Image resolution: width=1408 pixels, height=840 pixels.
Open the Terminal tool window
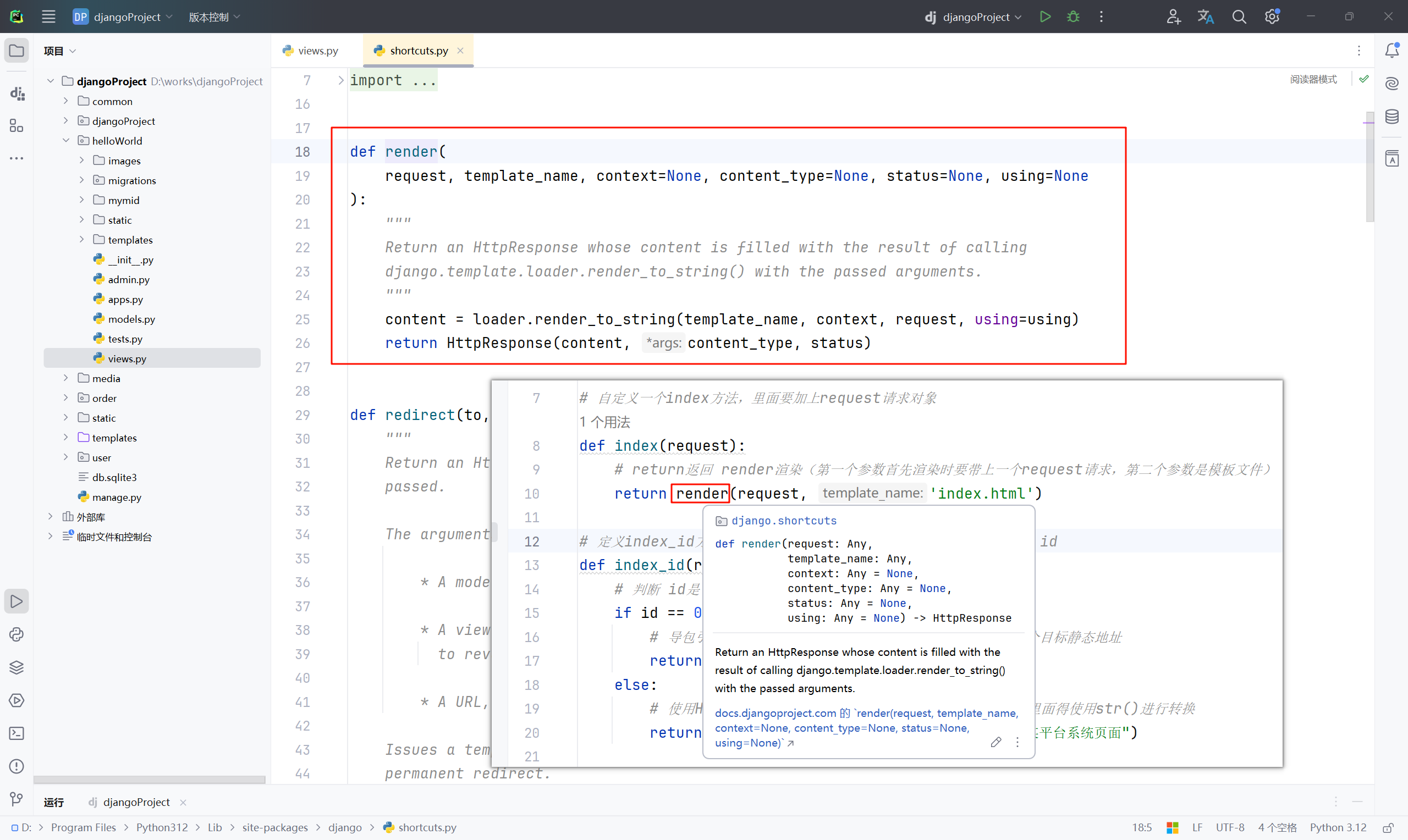click(16, 733)
